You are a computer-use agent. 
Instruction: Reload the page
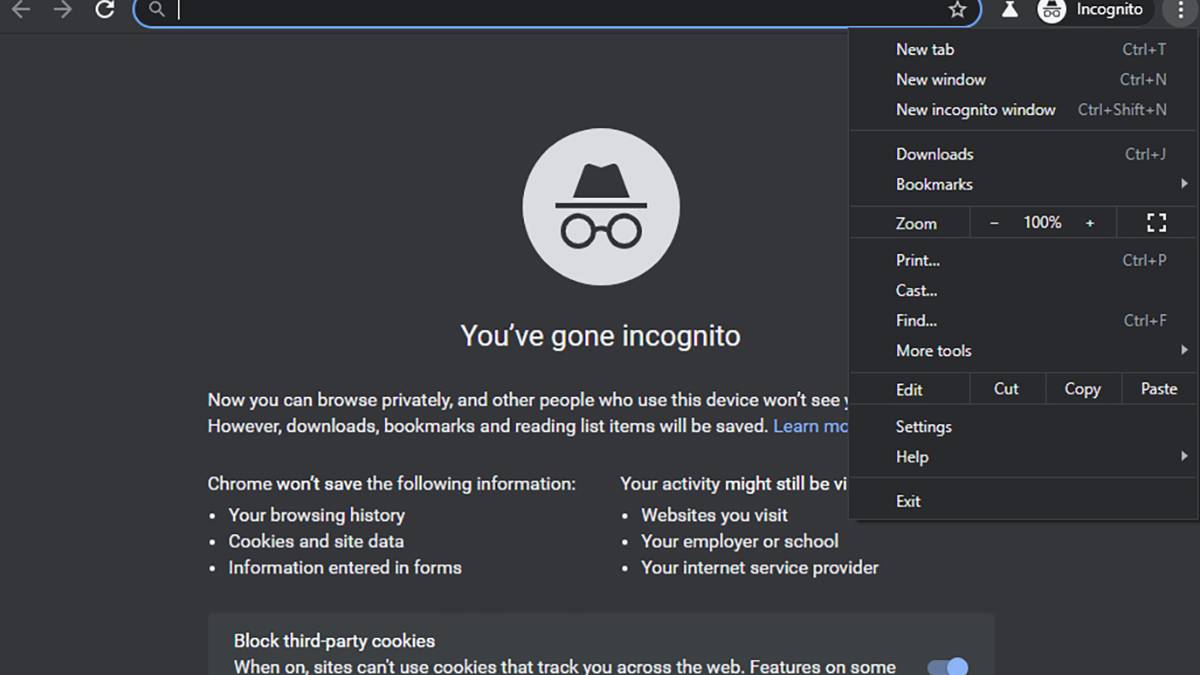tap(104, 10)
